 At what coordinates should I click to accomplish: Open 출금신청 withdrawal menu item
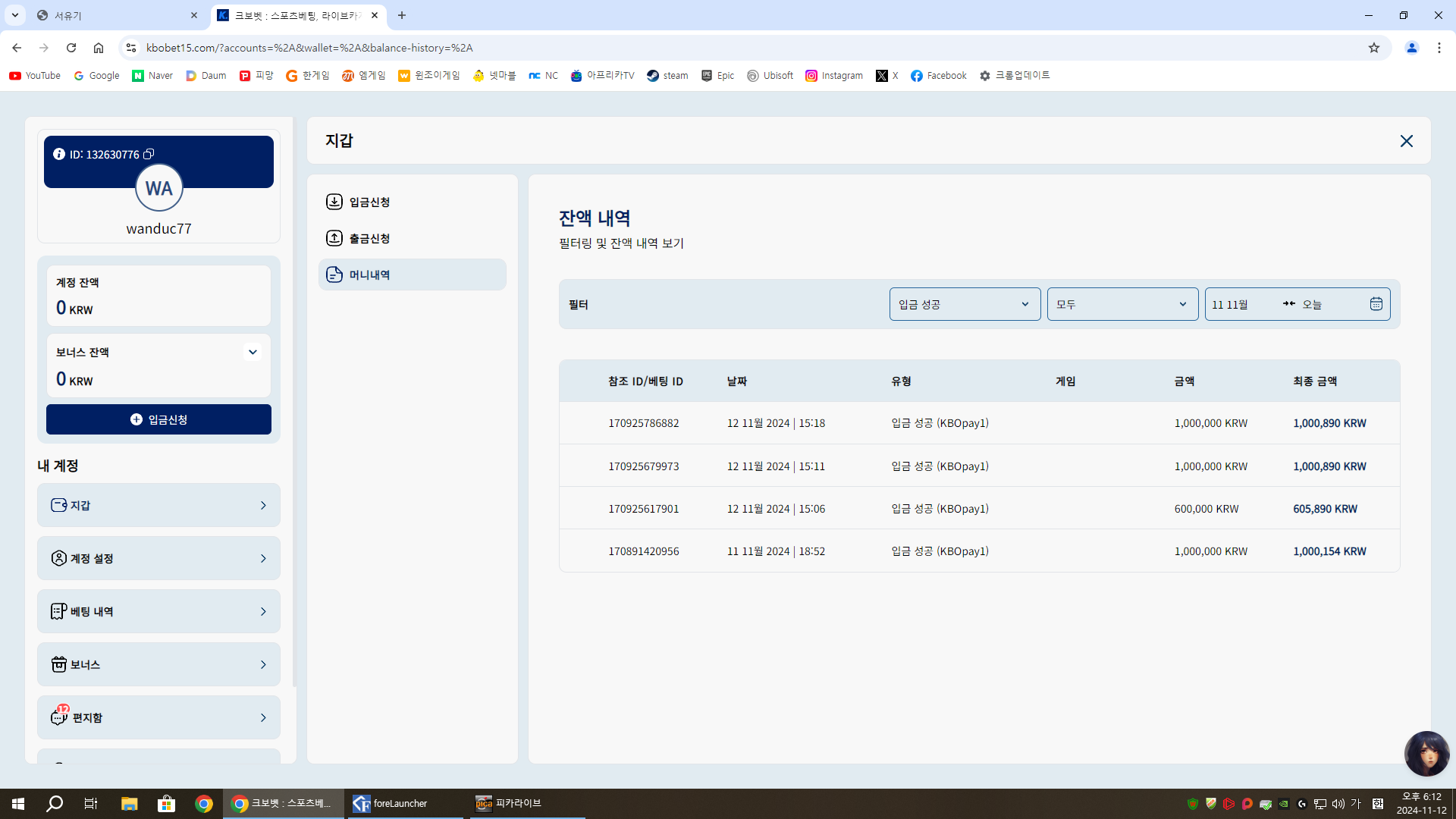pos(412,238)
